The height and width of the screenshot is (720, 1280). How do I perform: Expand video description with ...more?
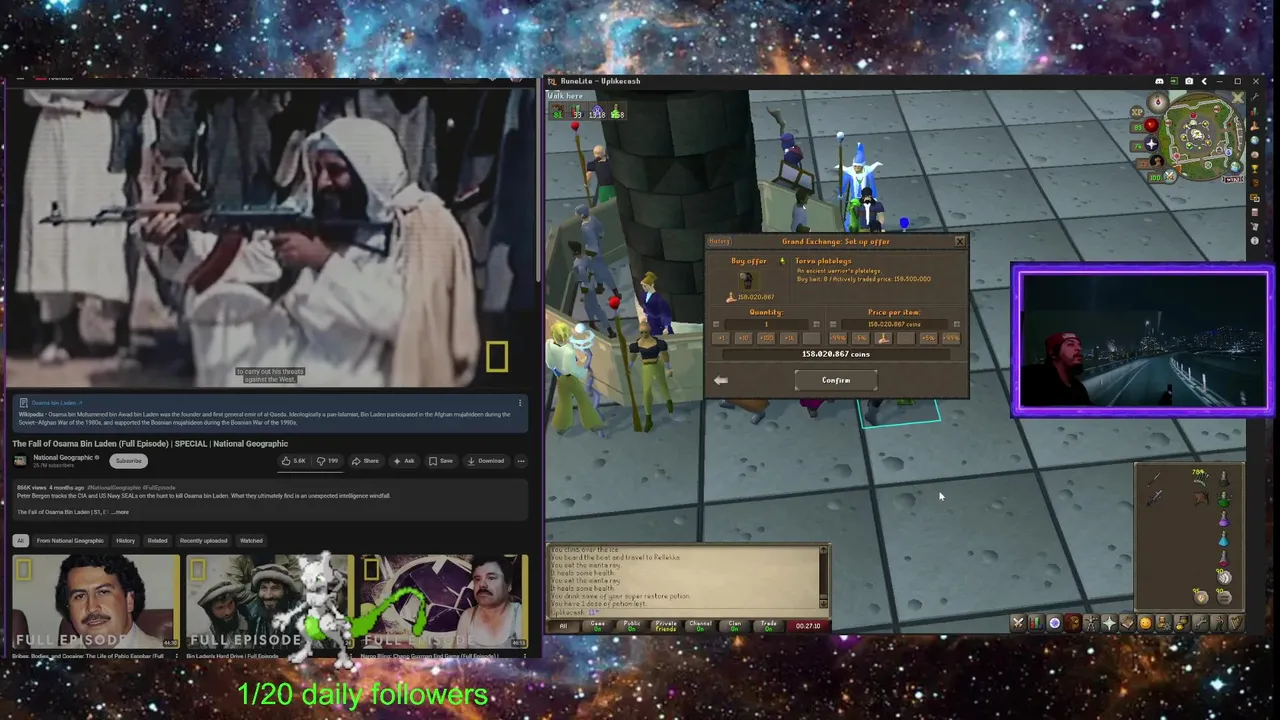[x=120, y=512]
